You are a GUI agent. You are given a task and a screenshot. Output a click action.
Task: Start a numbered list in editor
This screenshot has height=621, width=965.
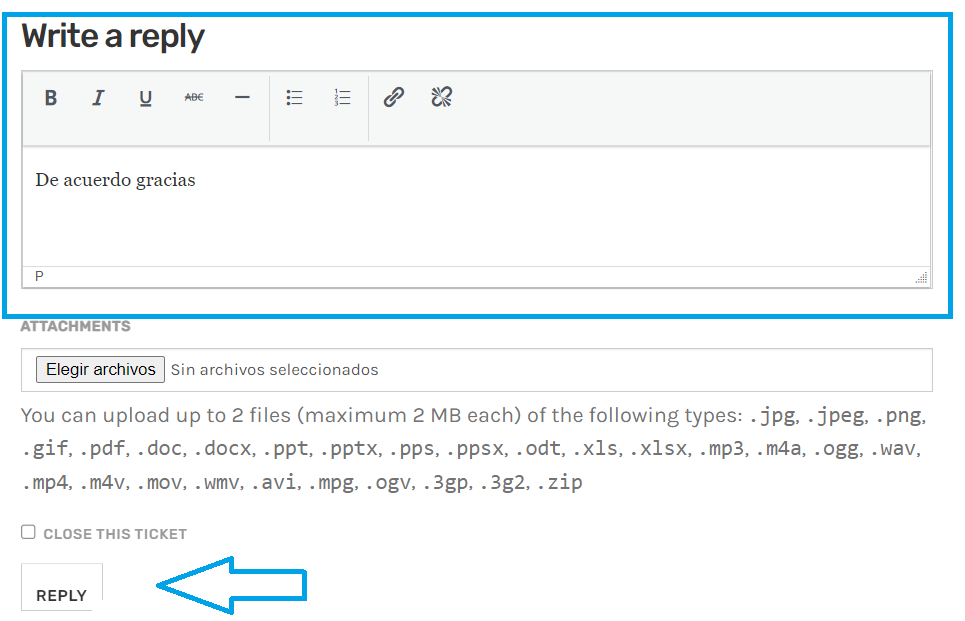[342, 98]
